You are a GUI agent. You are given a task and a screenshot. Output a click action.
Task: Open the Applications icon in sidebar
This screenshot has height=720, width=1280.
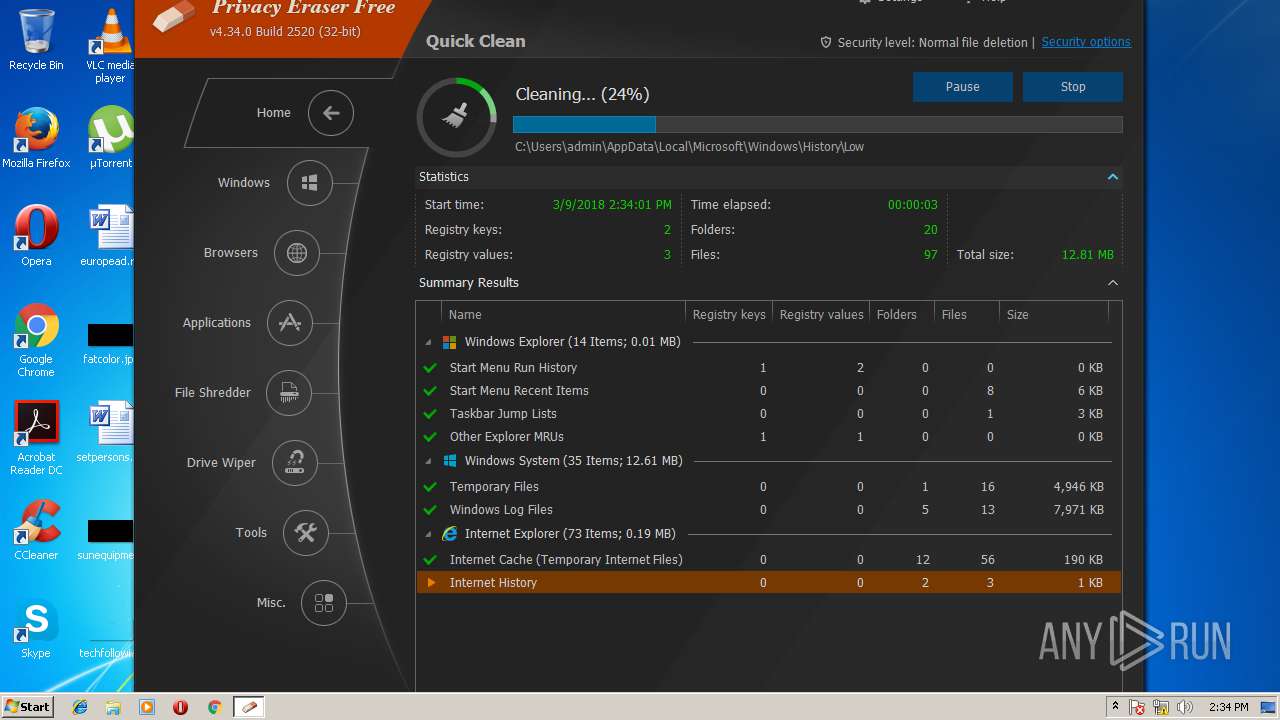(290, 323)
